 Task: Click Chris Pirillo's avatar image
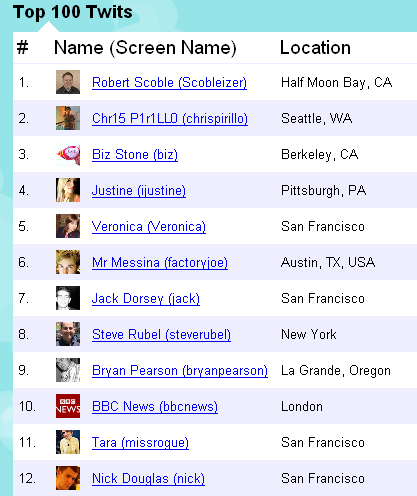(68, 118)
